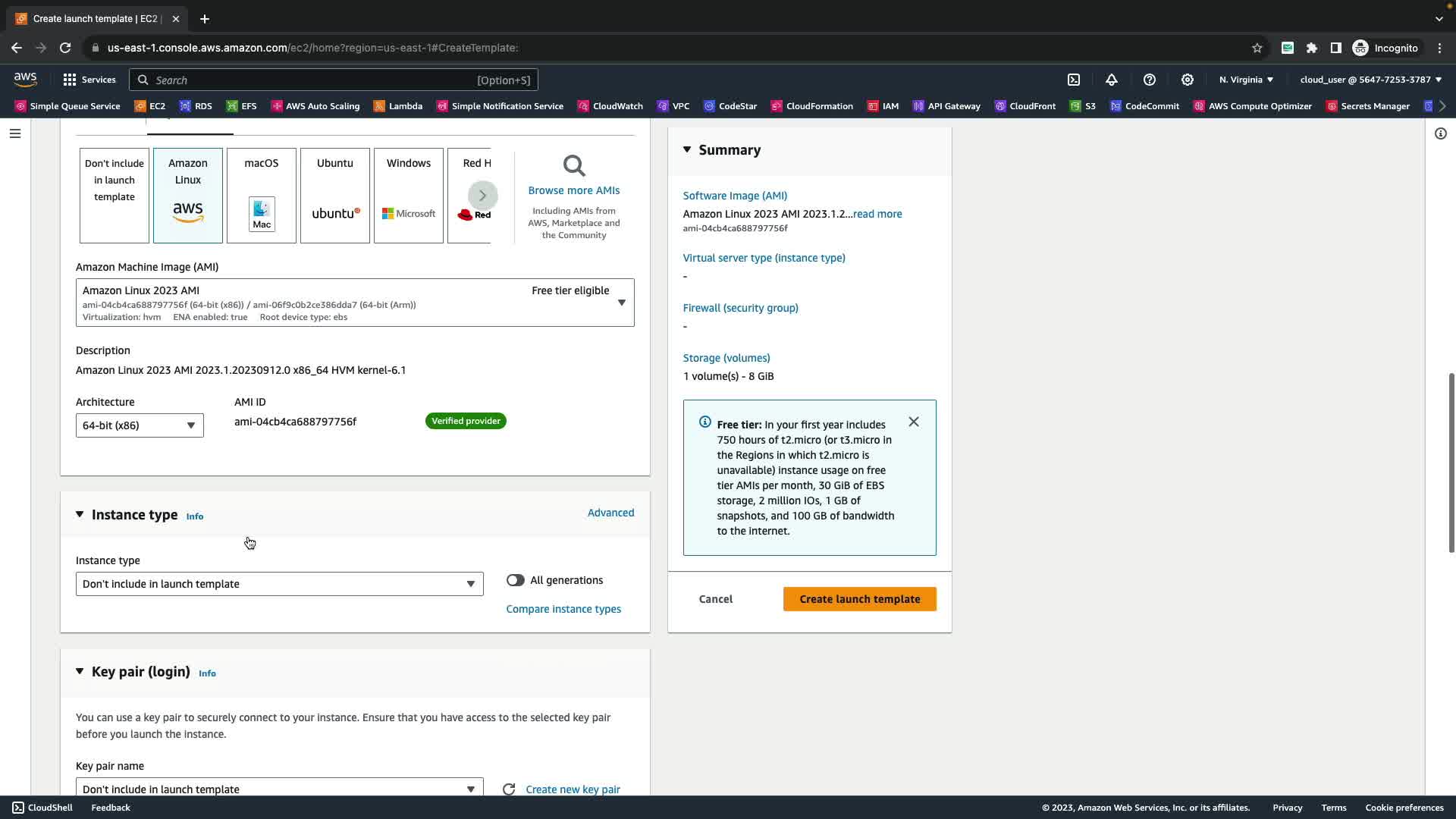1456x819 pixels.
Task: Open the notifications bell icon
Action: pyautogui.click(x=1112, y=80)
